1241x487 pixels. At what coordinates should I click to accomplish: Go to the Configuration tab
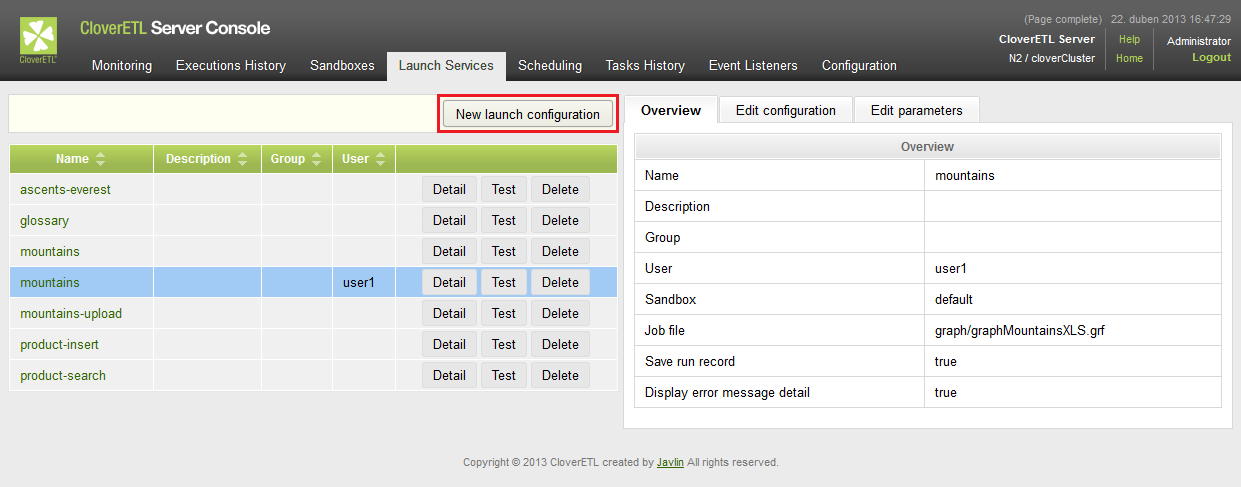859,66
